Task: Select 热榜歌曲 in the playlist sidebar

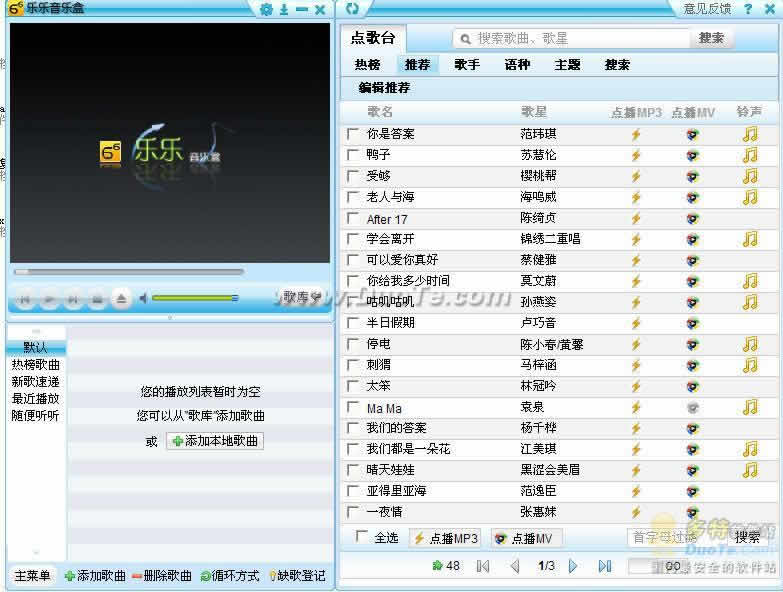Action: point(35,365)
